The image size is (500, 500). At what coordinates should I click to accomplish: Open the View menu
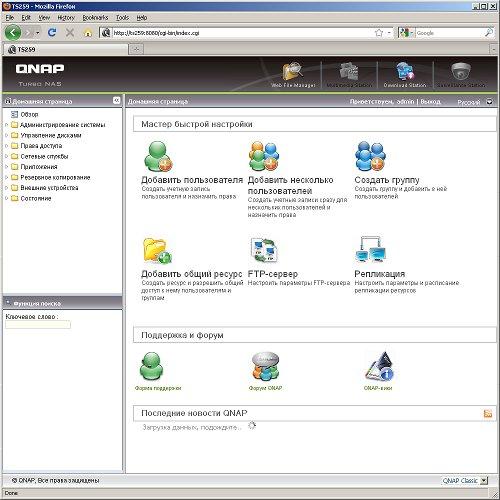(44, 18)
